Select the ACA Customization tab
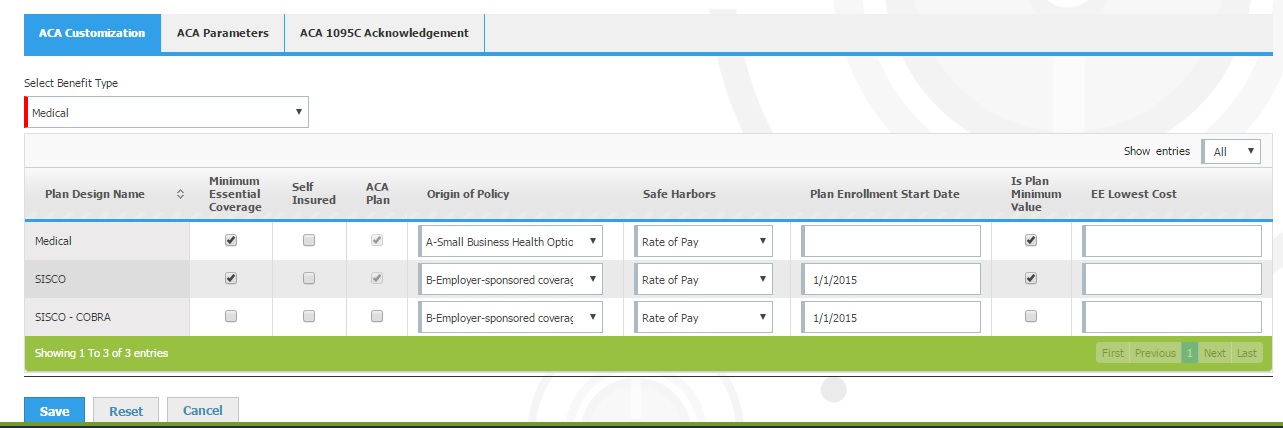The width and height of the screenshot is (1283, 428). pyautogui.click(x=92, y=33)
